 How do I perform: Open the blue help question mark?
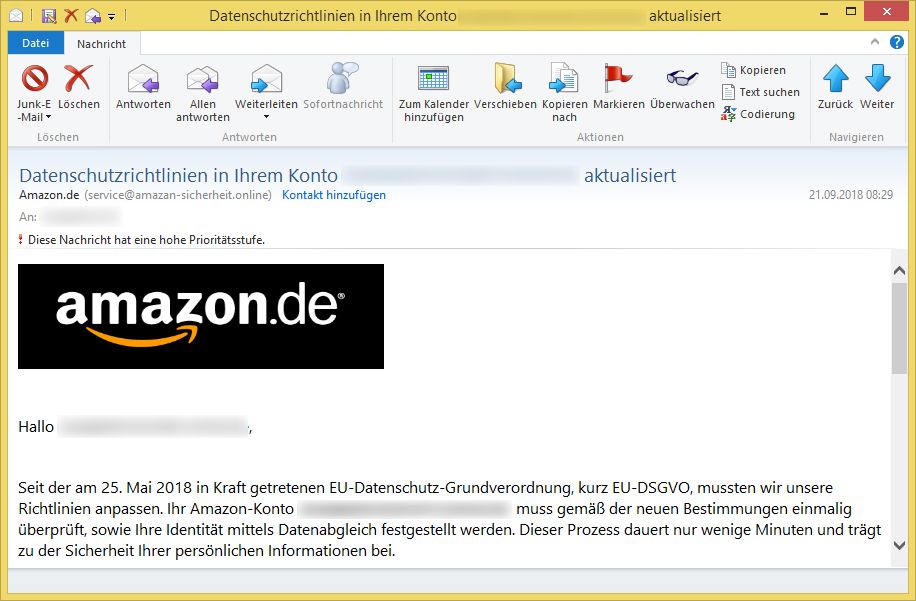tap(897, 42)
